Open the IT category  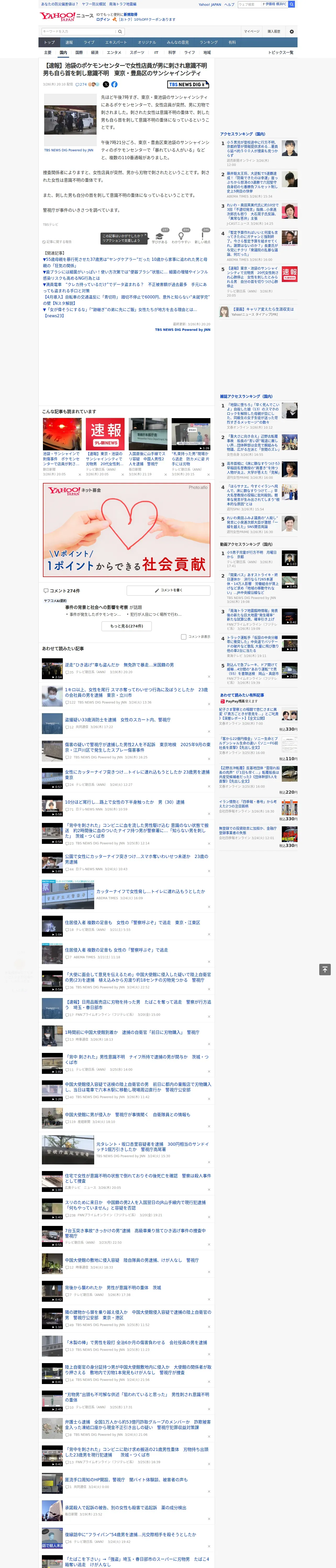coord(156,52)
